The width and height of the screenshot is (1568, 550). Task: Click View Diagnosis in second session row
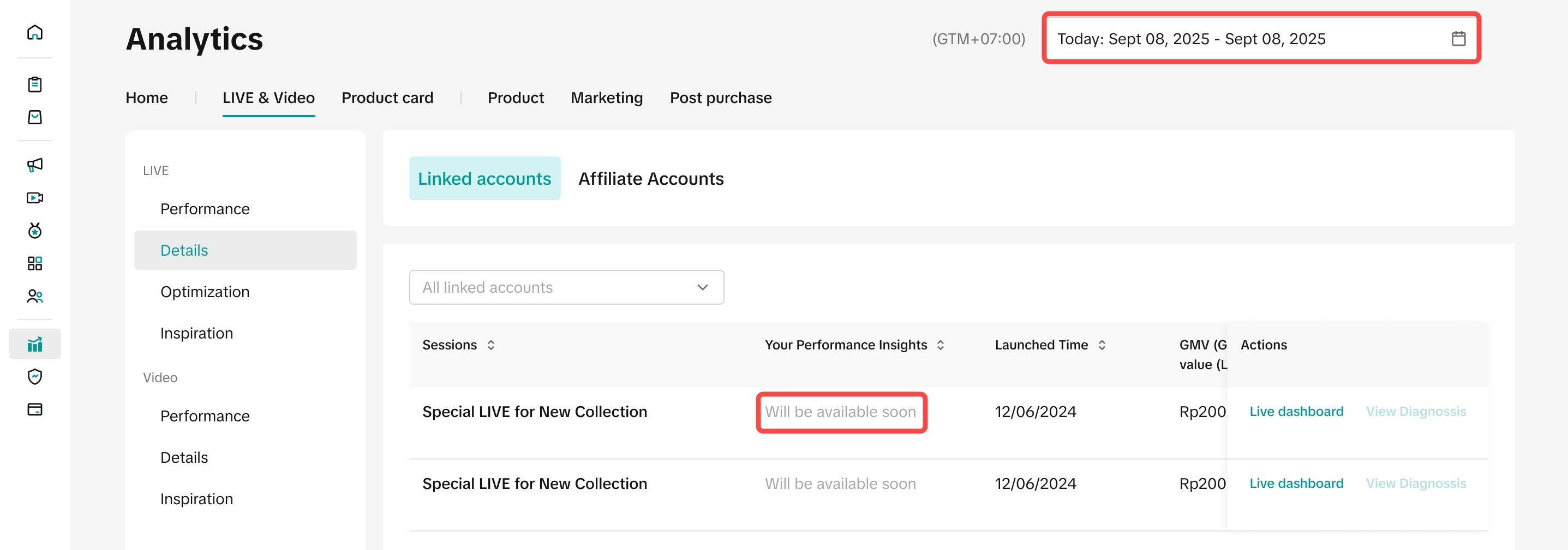1416,483
